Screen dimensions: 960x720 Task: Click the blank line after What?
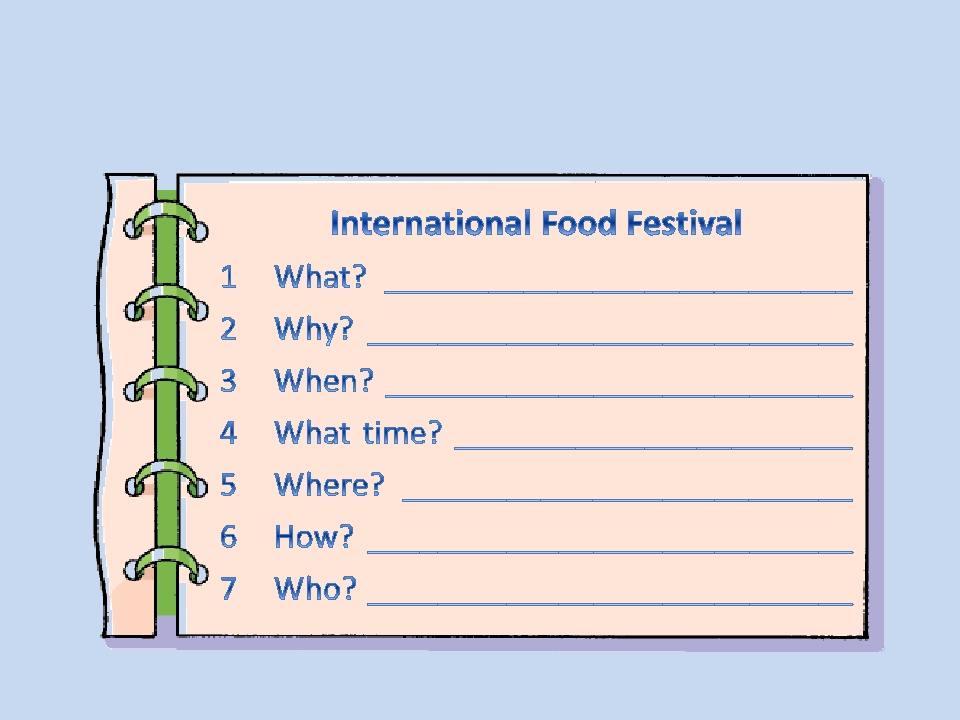618,293
